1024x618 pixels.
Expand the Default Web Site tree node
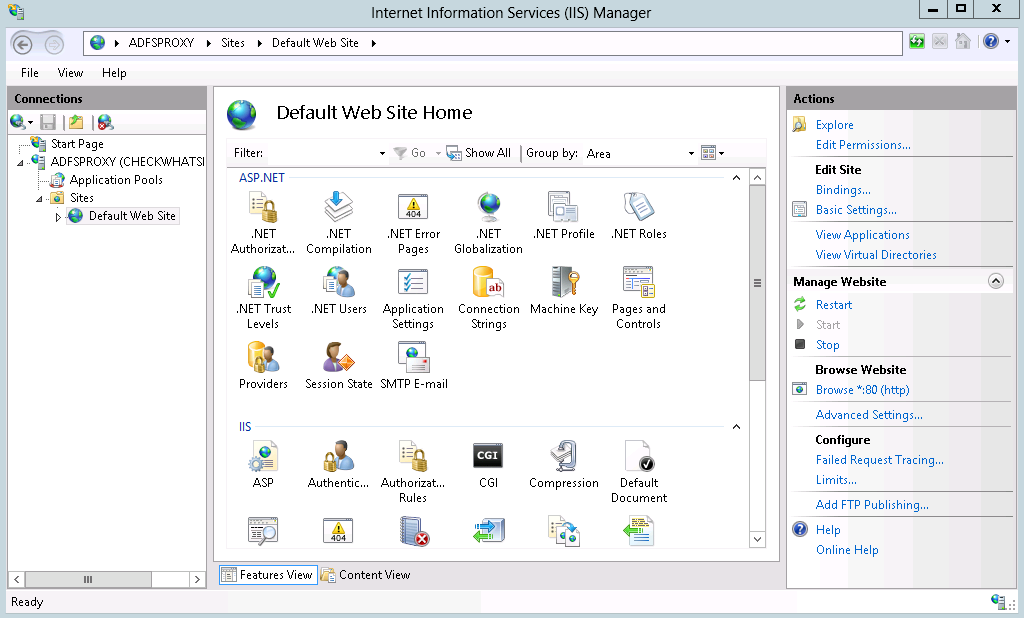[58, 217]
